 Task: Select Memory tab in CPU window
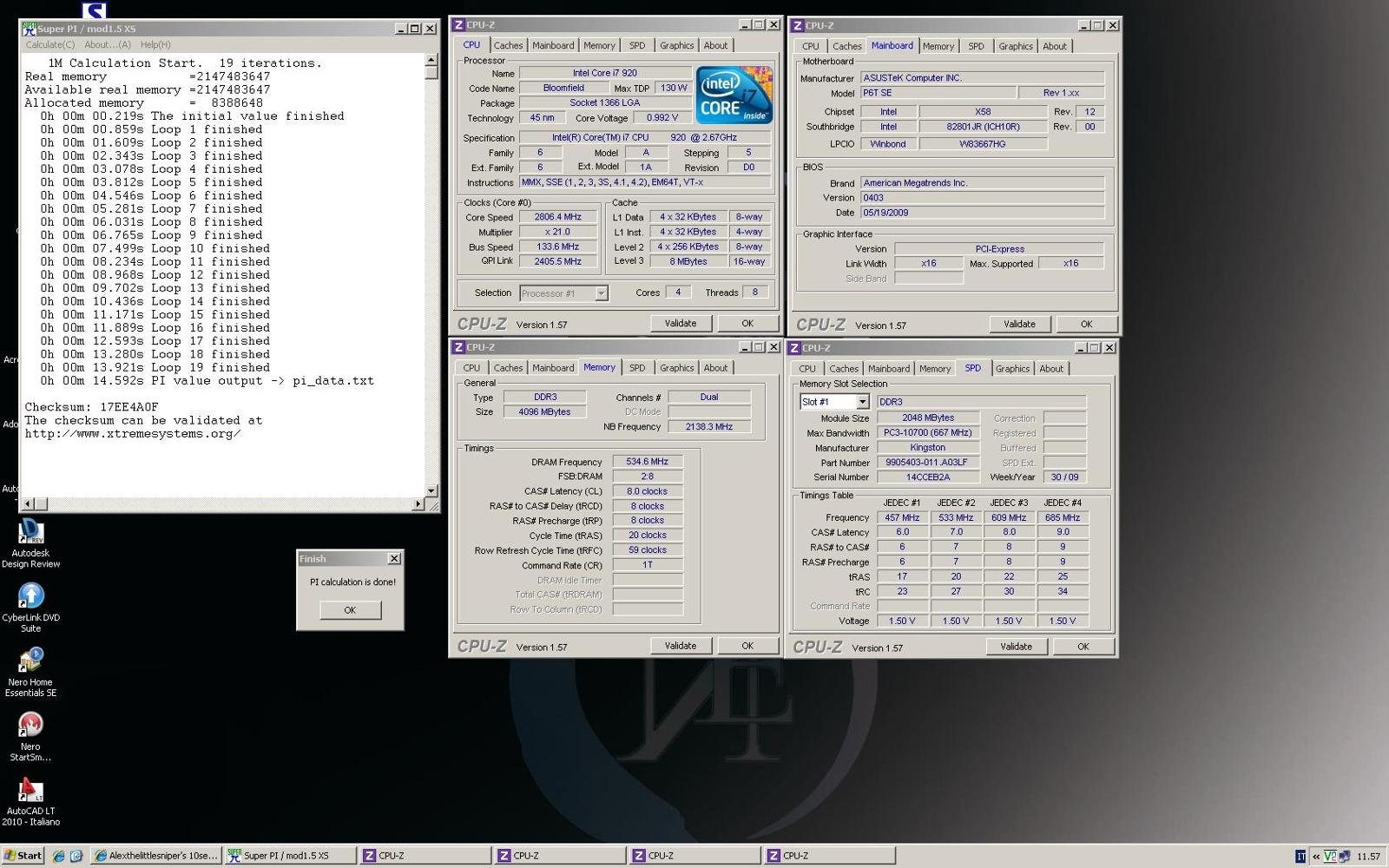[599, 46]
